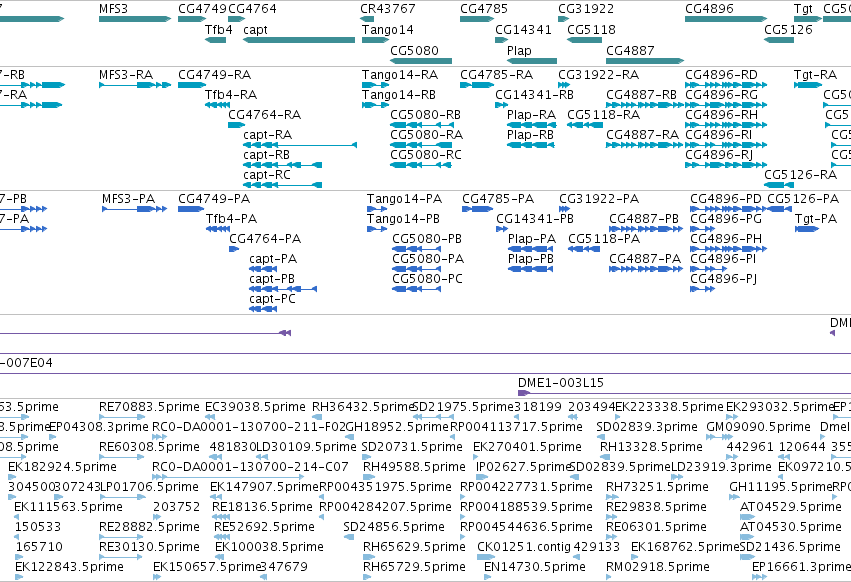
Task: Select the CG4785 gene arrow
Action: (477, 19)
